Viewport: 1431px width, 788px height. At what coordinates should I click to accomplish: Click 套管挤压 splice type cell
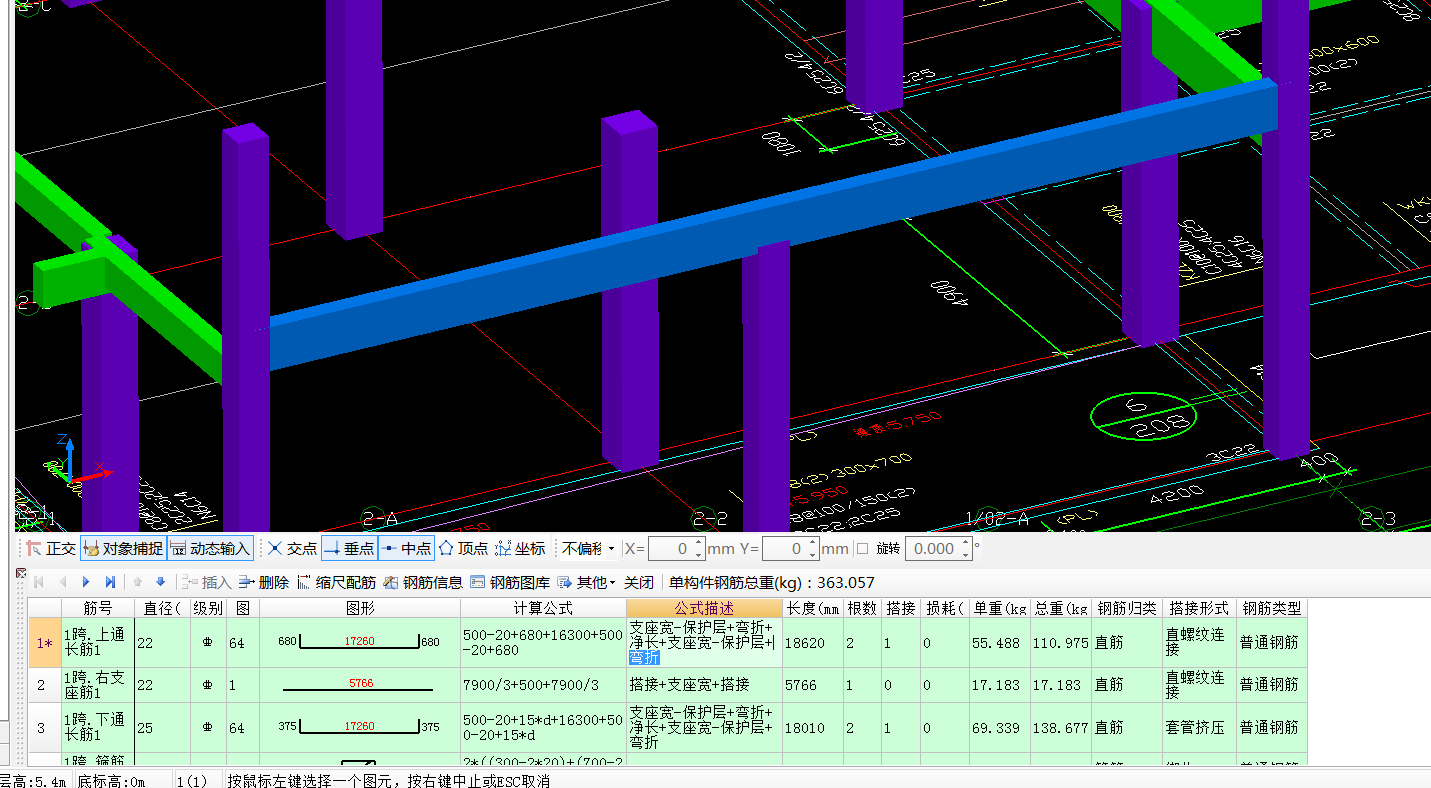coord(1200,727)
